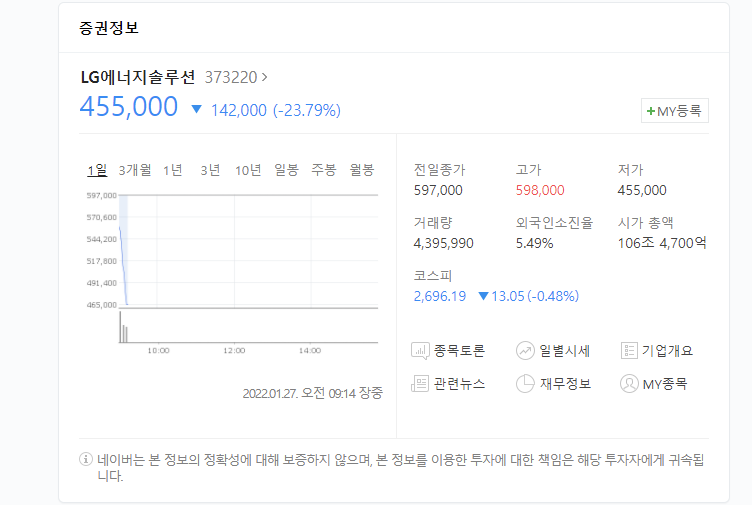752x505 pixels.
Task: Click the 일별시세 chart icon
Action: [526, 351]
